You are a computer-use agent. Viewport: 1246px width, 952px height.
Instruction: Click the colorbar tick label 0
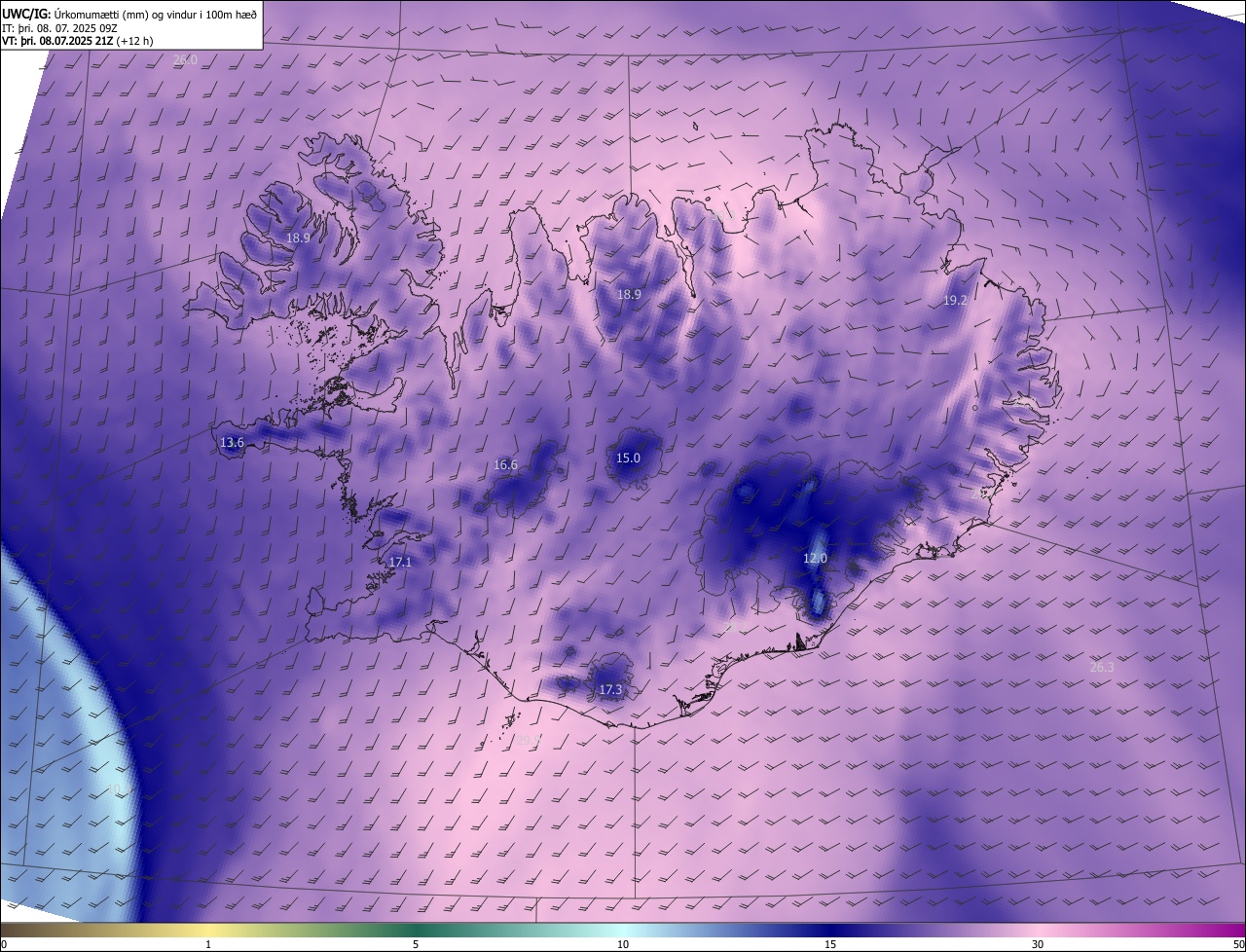4,945
